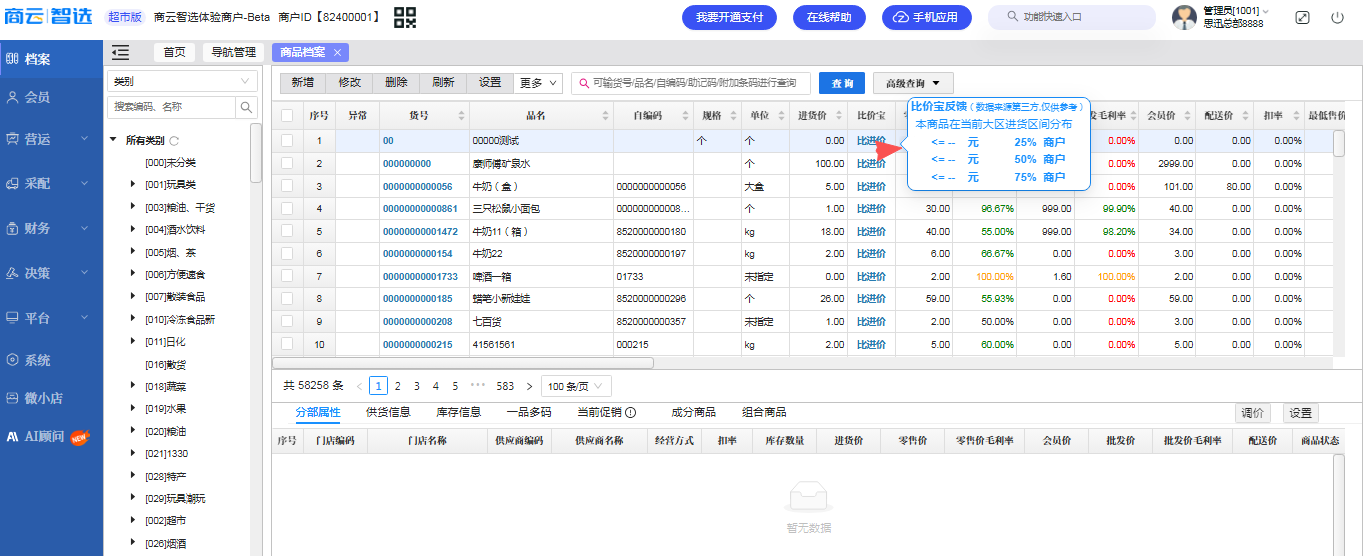Open the 100条/页 page size dropdown

[x=576, y=386]
